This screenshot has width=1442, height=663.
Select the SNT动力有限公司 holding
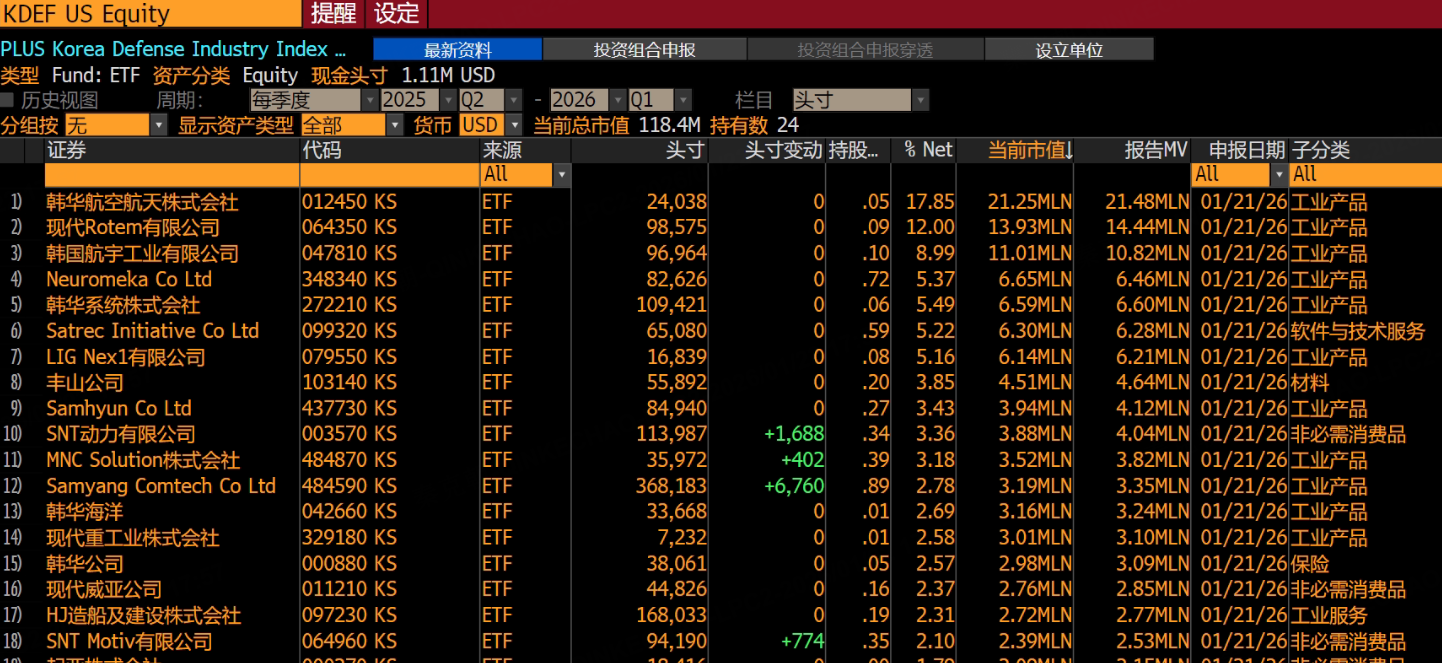120,434
